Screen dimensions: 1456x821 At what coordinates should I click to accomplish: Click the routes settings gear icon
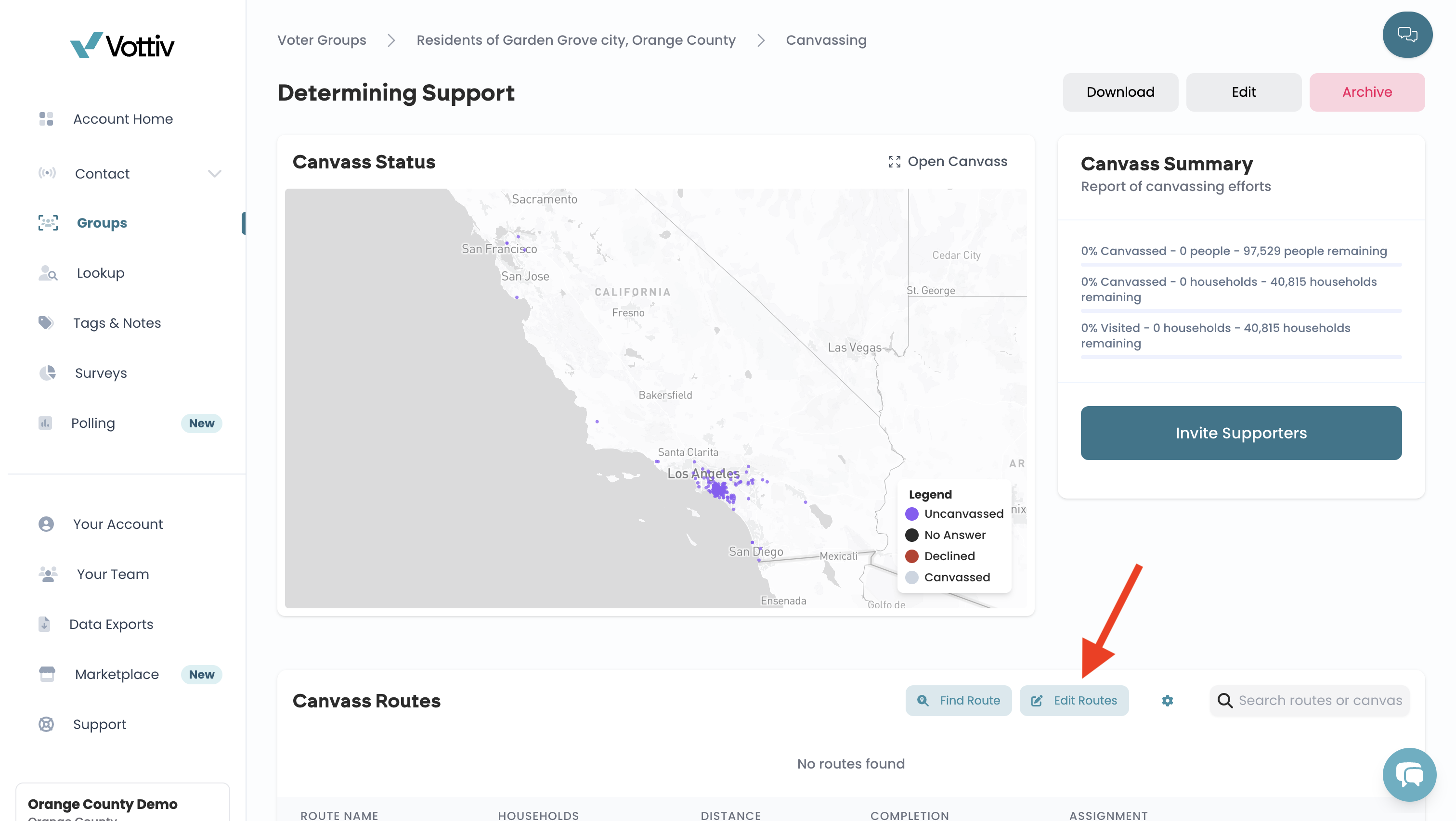point(1167,701)
